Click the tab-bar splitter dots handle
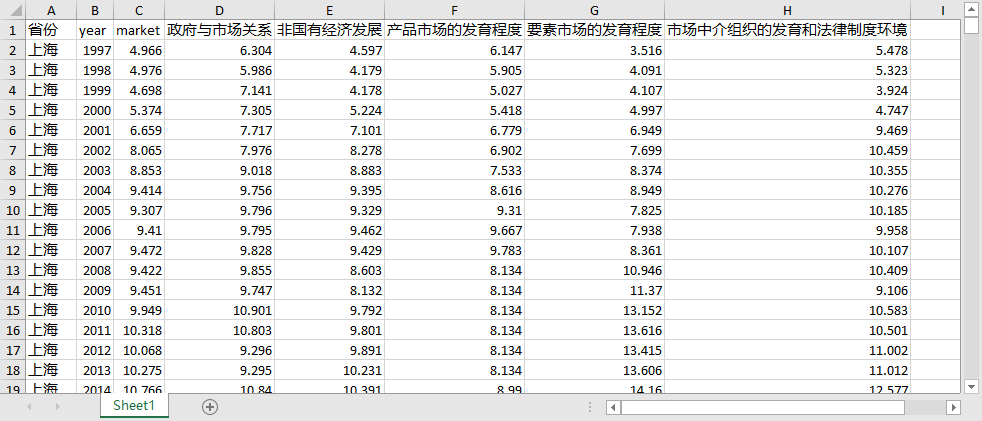This screenshot has height=421, width=982. tap(591, 407)
